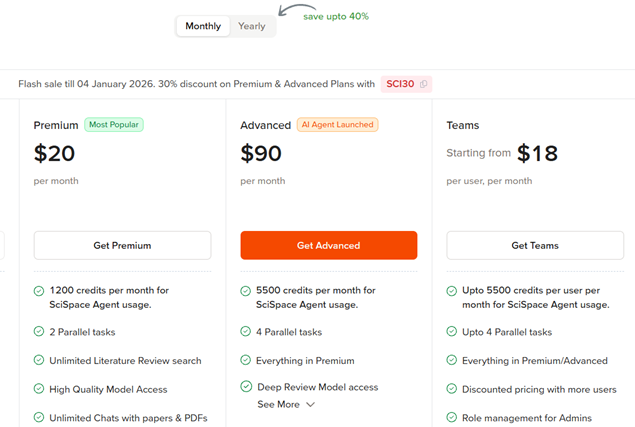Click the Get Premium button
The height and width of the screenshot is (427, 635).
pyautogui.click(x=122, y=245)
